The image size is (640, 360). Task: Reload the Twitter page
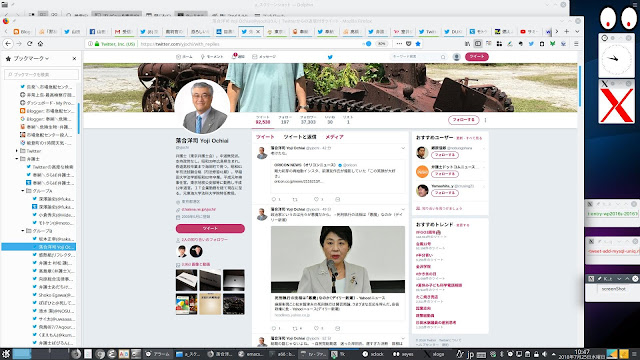click(x=29, y=44)
